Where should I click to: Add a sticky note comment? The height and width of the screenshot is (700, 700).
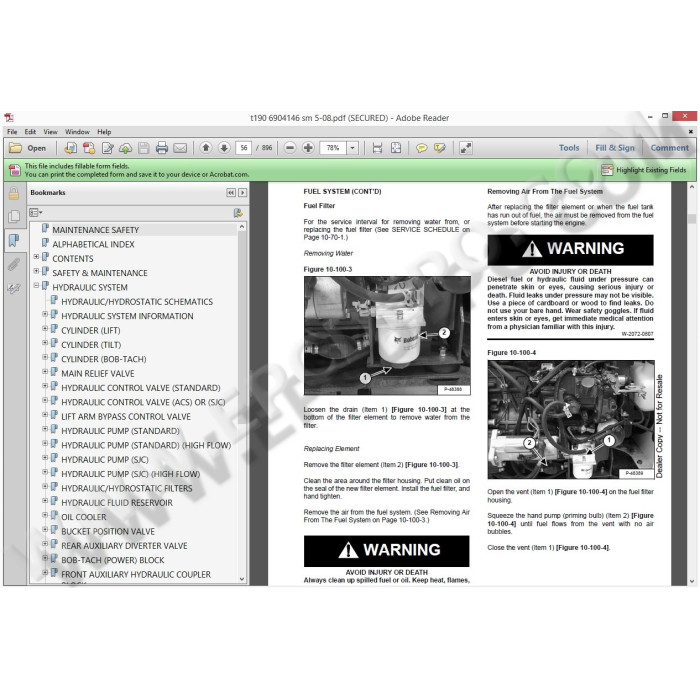coord(421,148)
